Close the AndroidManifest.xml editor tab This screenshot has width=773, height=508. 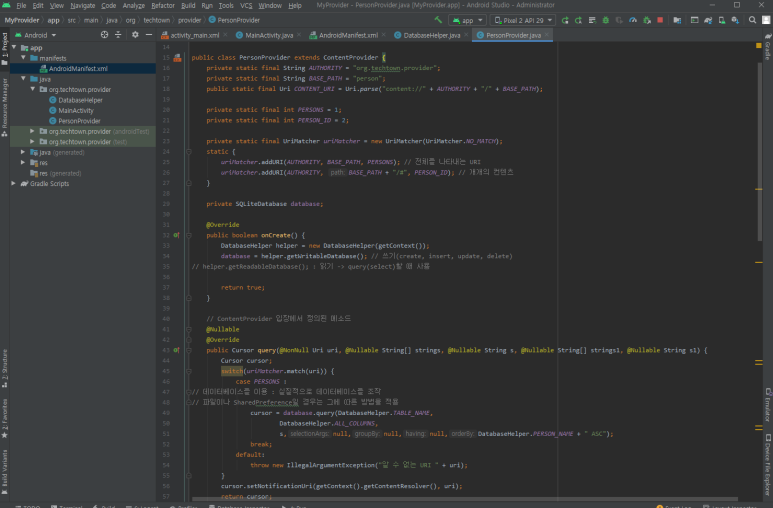click(384, 35)
